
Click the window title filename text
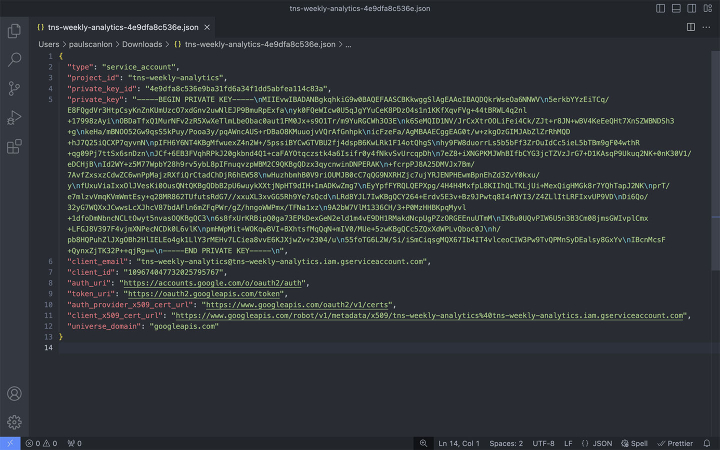(360, 8)
